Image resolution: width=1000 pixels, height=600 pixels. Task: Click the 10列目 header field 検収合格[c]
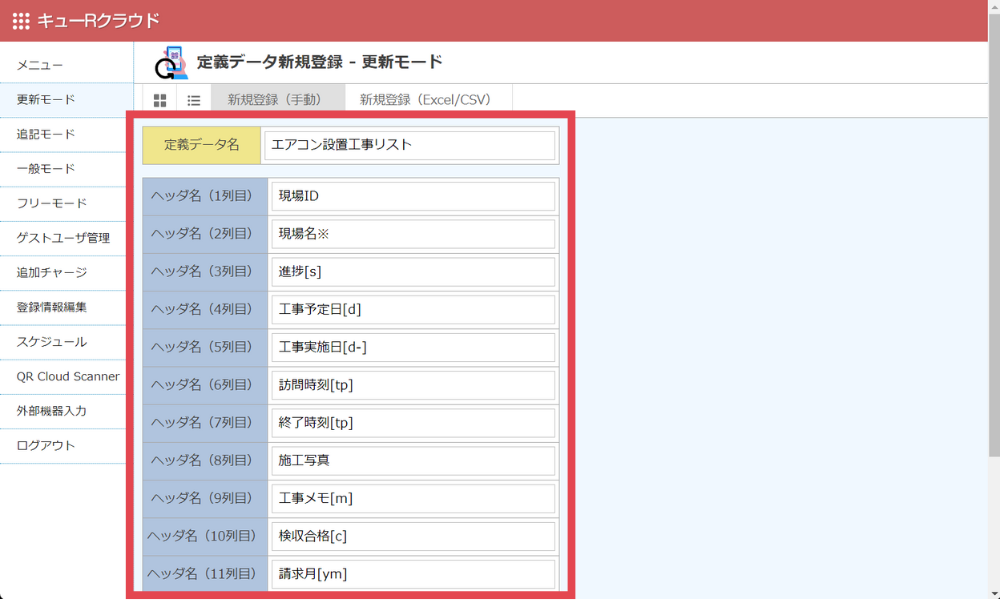tap(413, 536)
